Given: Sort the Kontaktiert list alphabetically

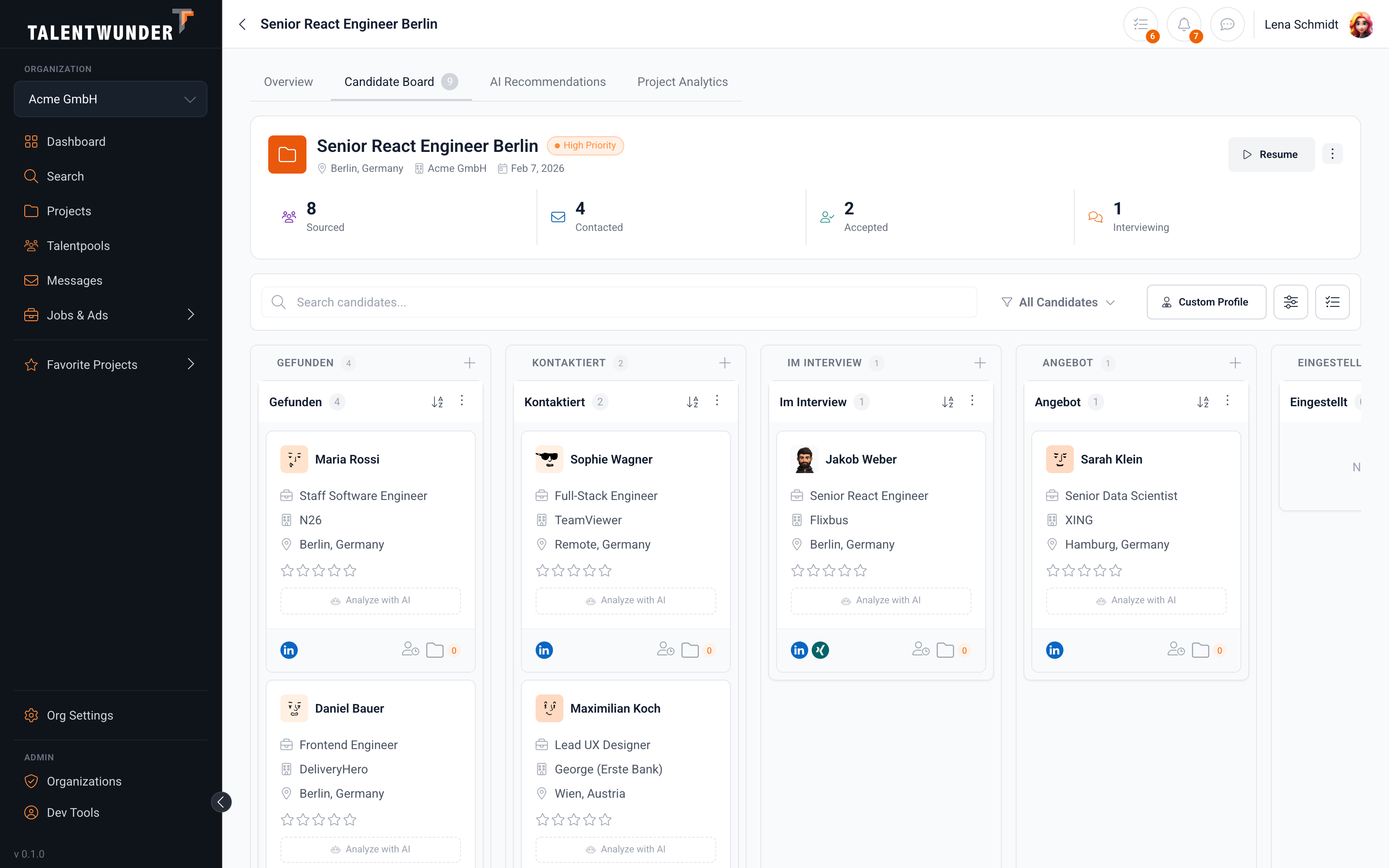Looking at the screenshot, I should pyautogui.click(x=693, y=402).
